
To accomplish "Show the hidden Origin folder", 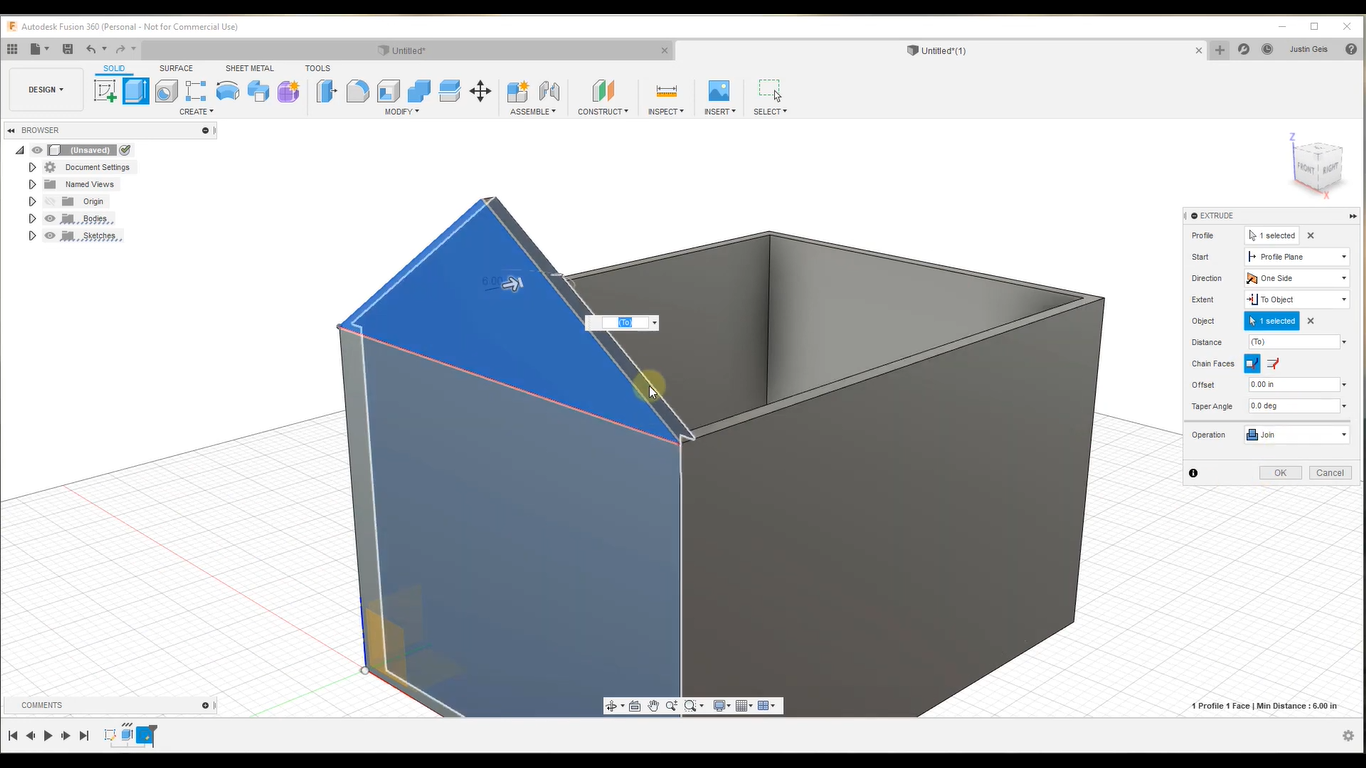I will [x=50, y=201].
